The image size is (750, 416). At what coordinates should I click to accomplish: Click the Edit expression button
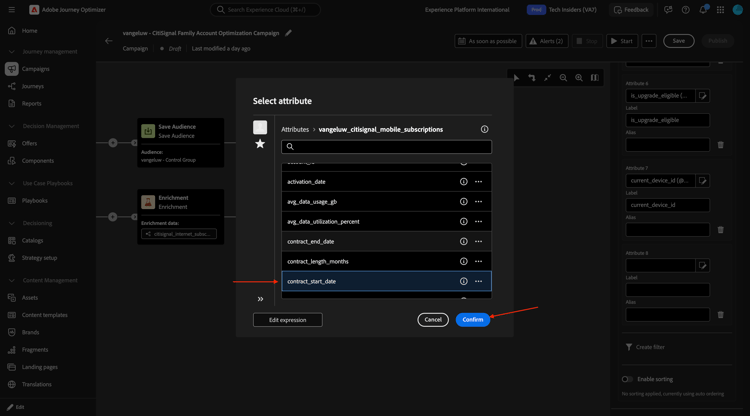tap(287, 320)
